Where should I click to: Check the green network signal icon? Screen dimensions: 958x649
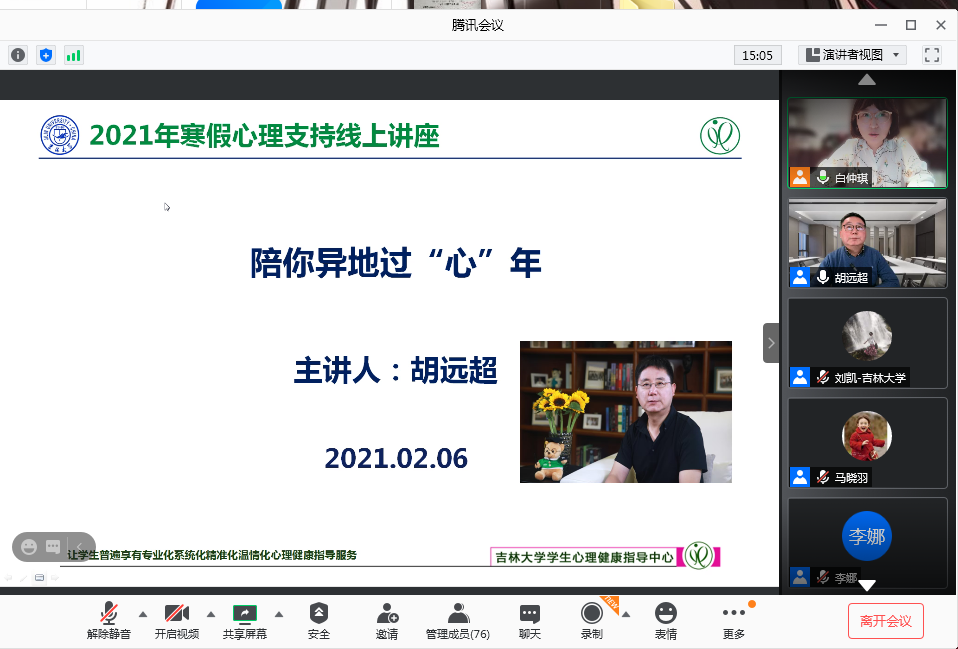tap(73, 55)
